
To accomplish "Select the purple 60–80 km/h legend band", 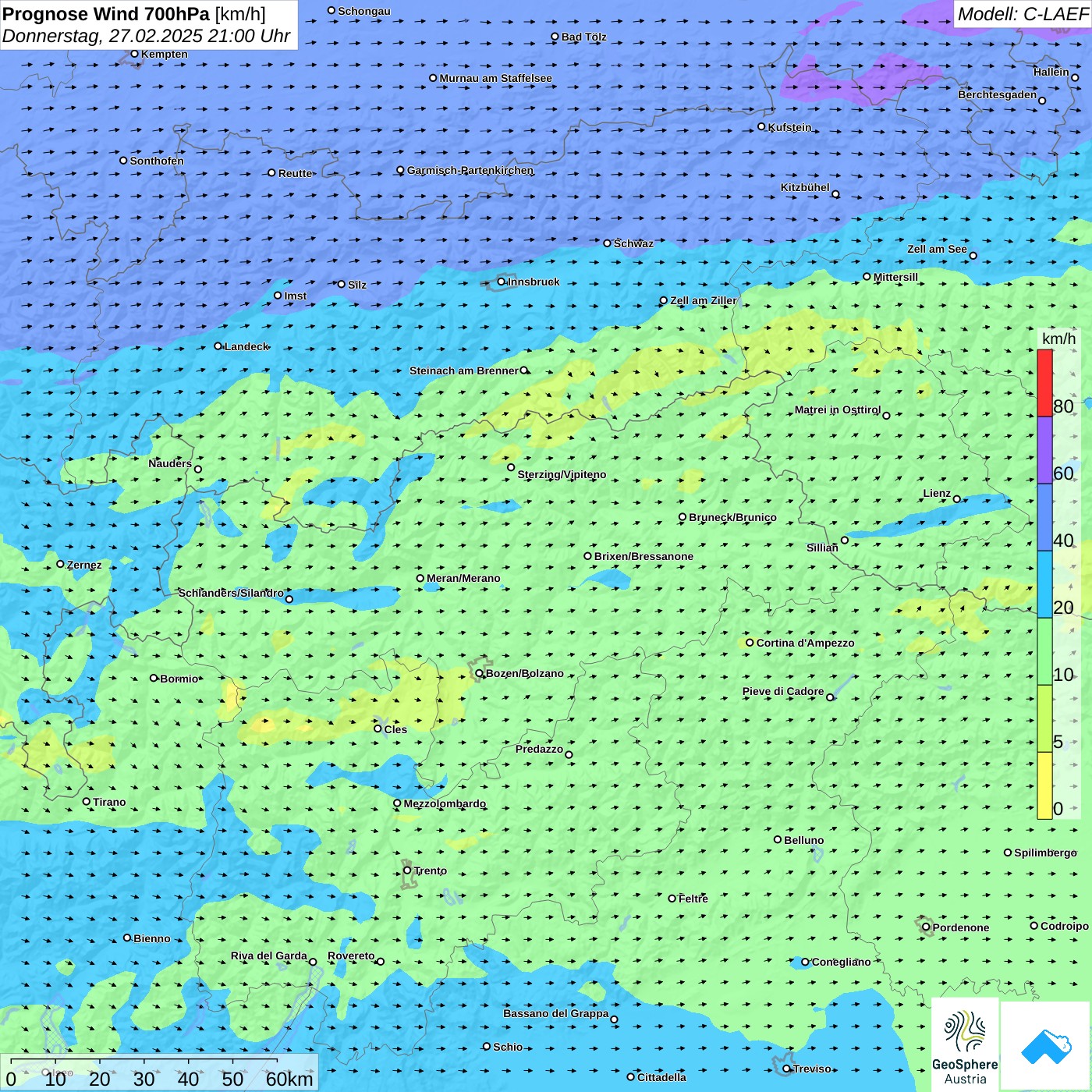I will pyautogui.click(x=1044, y=450).
